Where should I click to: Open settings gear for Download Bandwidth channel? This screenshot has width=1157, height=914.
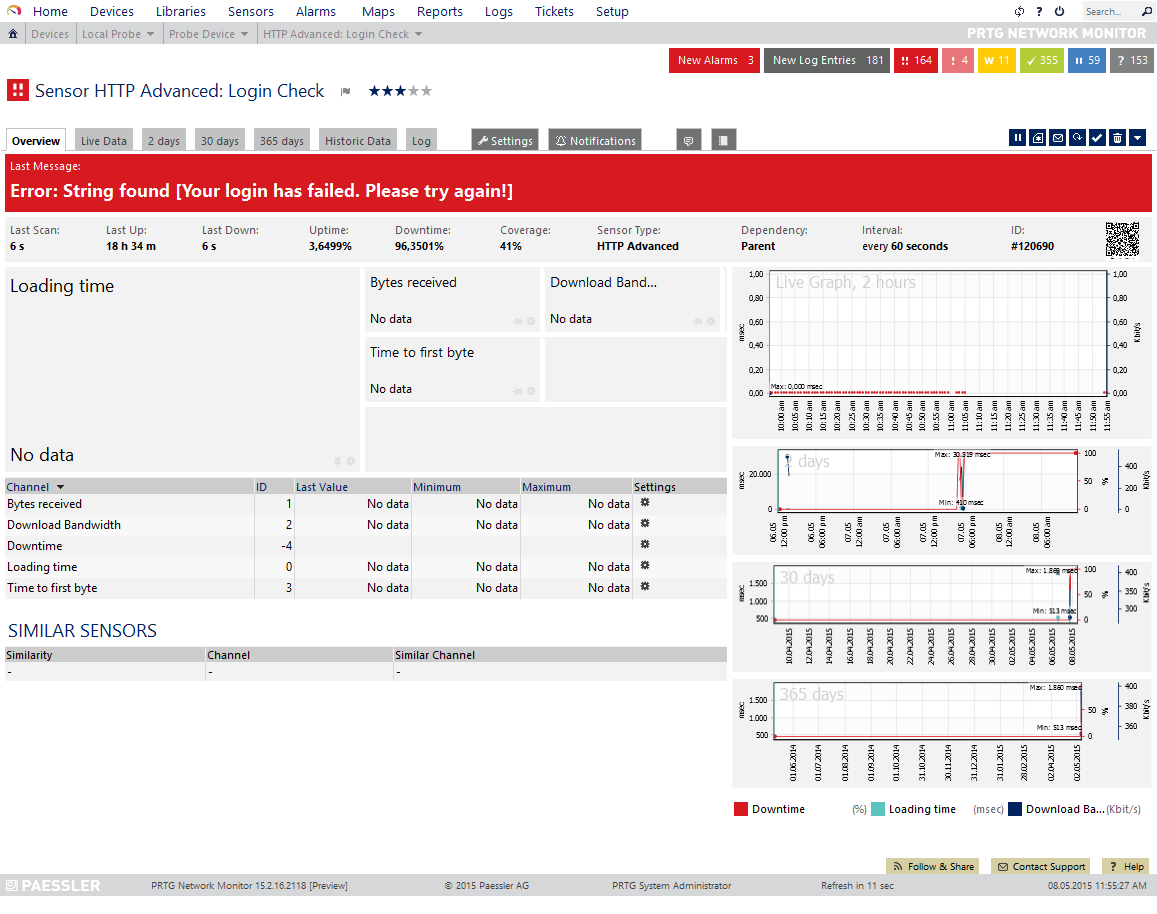(644, 524)
